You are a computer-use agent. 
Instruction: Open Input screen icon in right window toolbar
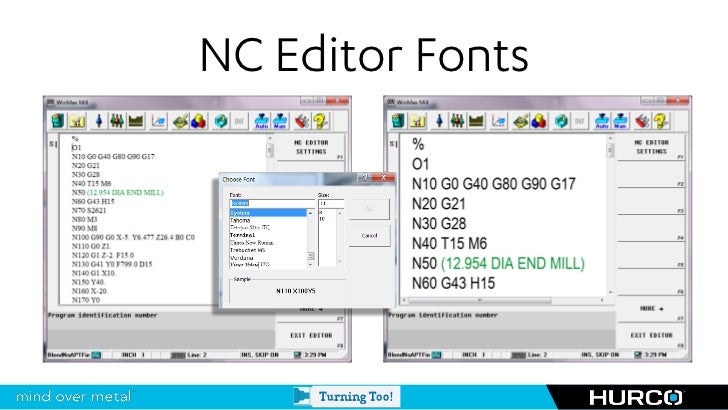398,121
